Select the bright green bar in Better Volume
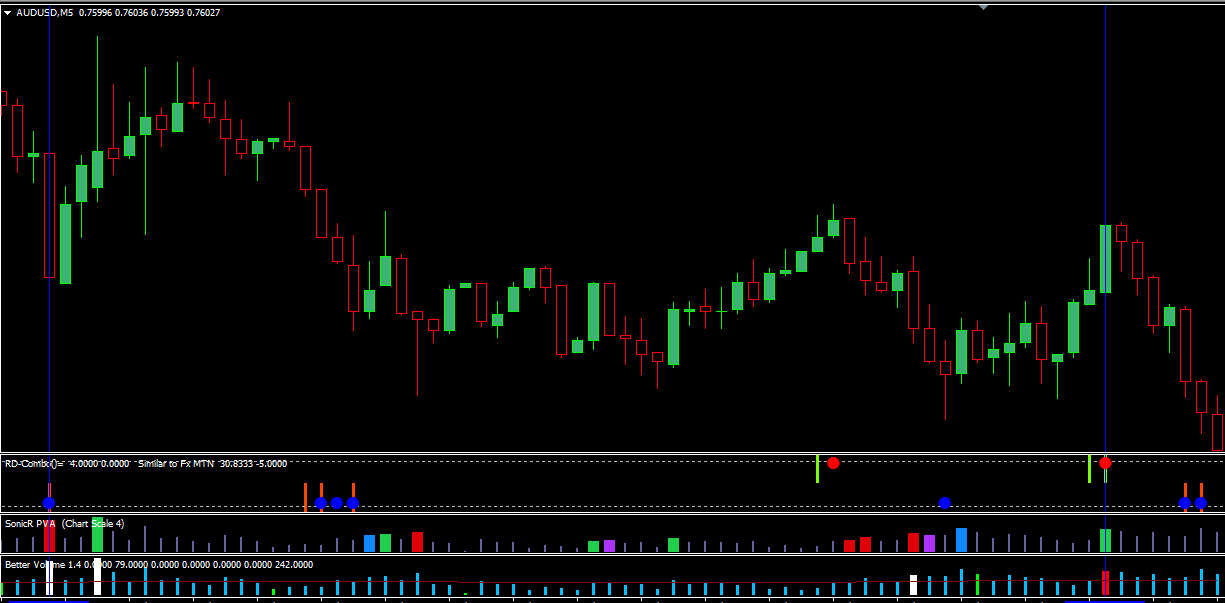The image size is (1225, 603). (977, 585)
